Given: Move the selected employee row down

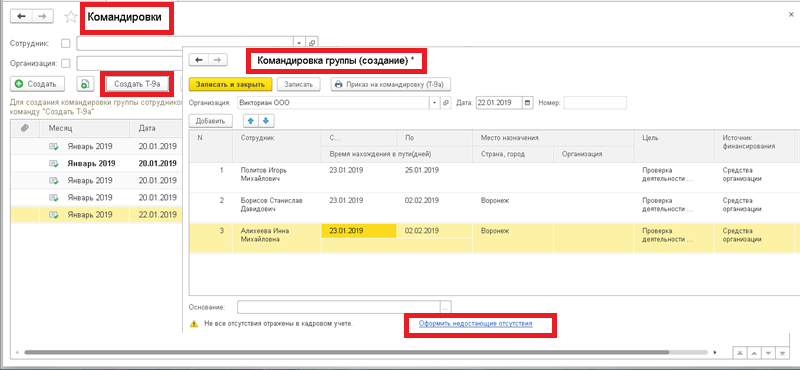Looking at the screenshot, I should point(267,121).
